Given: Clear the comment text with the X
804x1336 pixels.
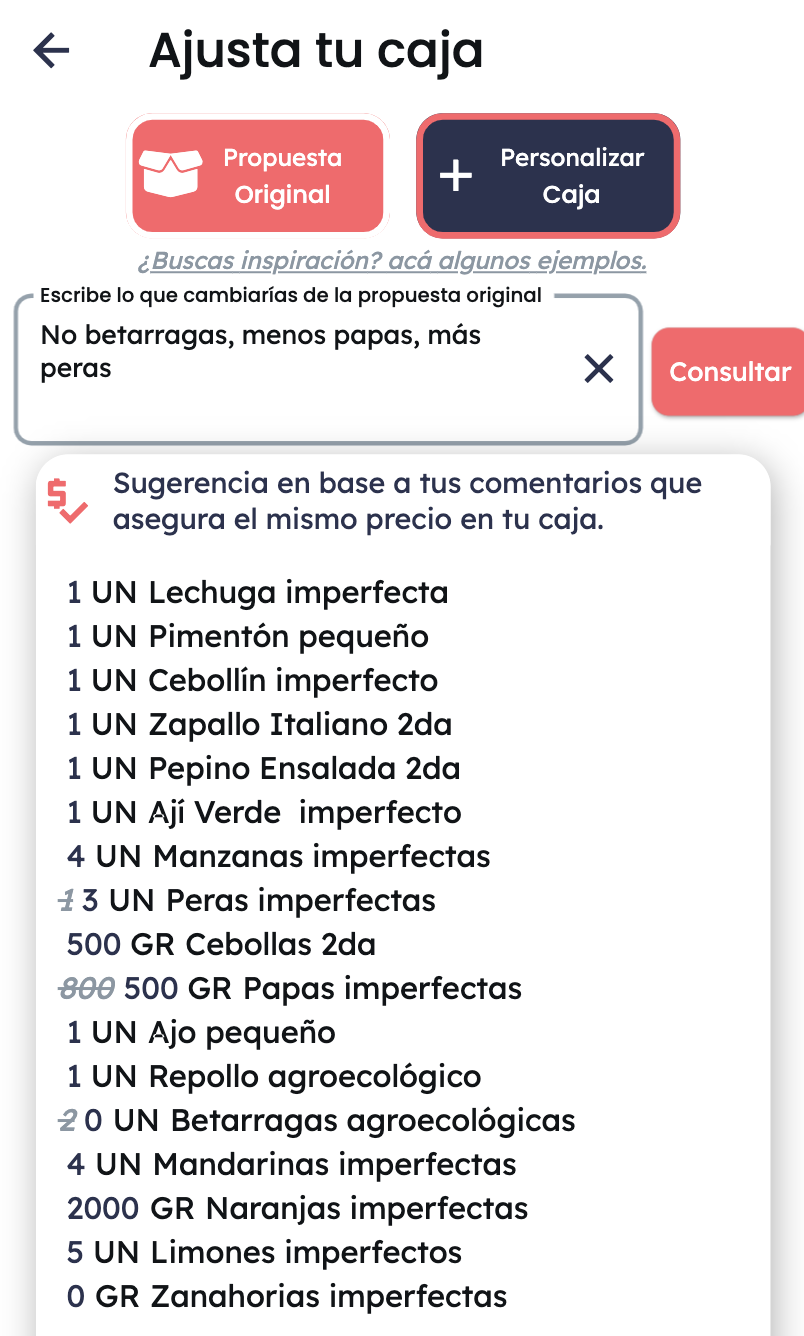Looking at the screenshot, I should tap(598, 369).
